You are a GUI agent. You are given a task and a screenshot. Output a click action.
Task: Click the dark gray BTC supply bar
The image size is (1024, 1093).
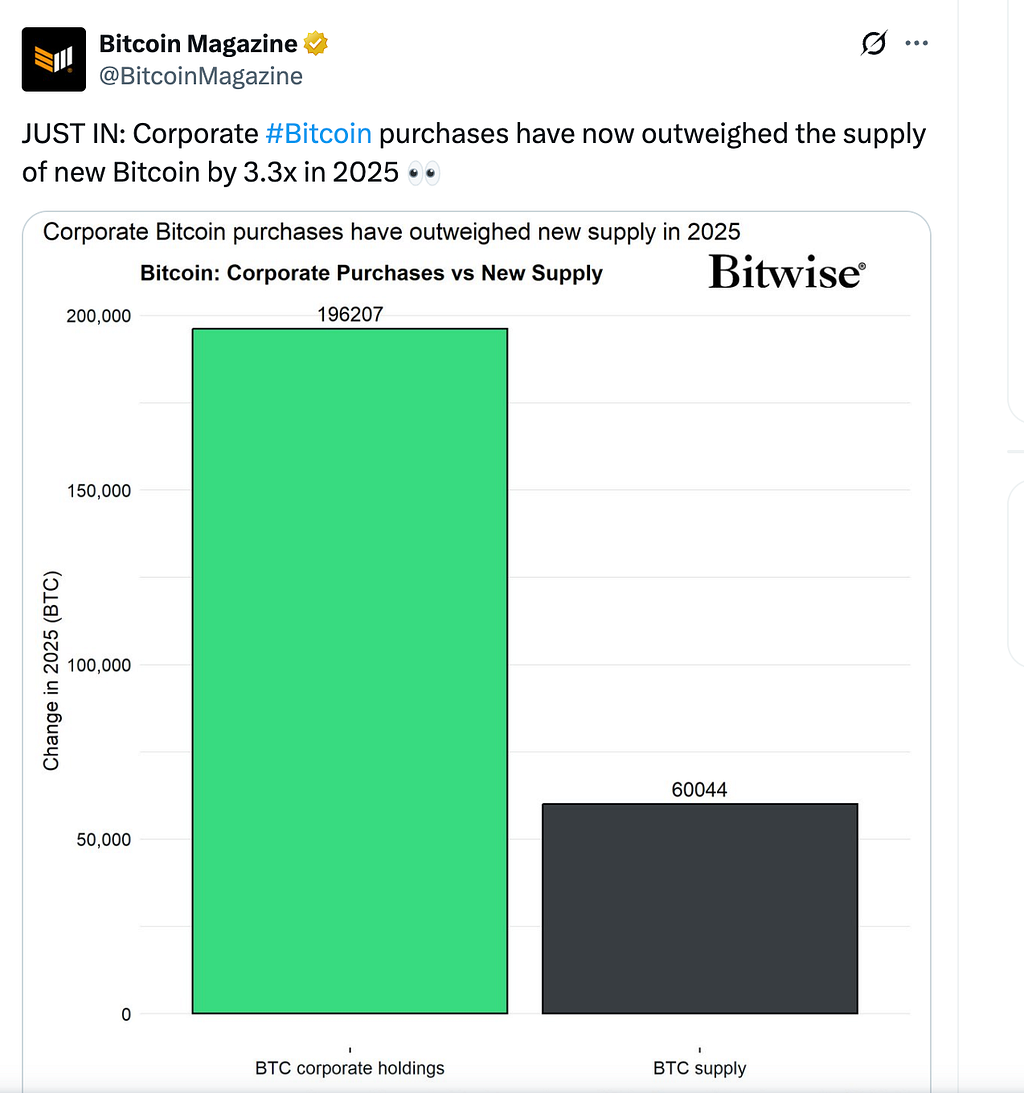pos(700,908)
